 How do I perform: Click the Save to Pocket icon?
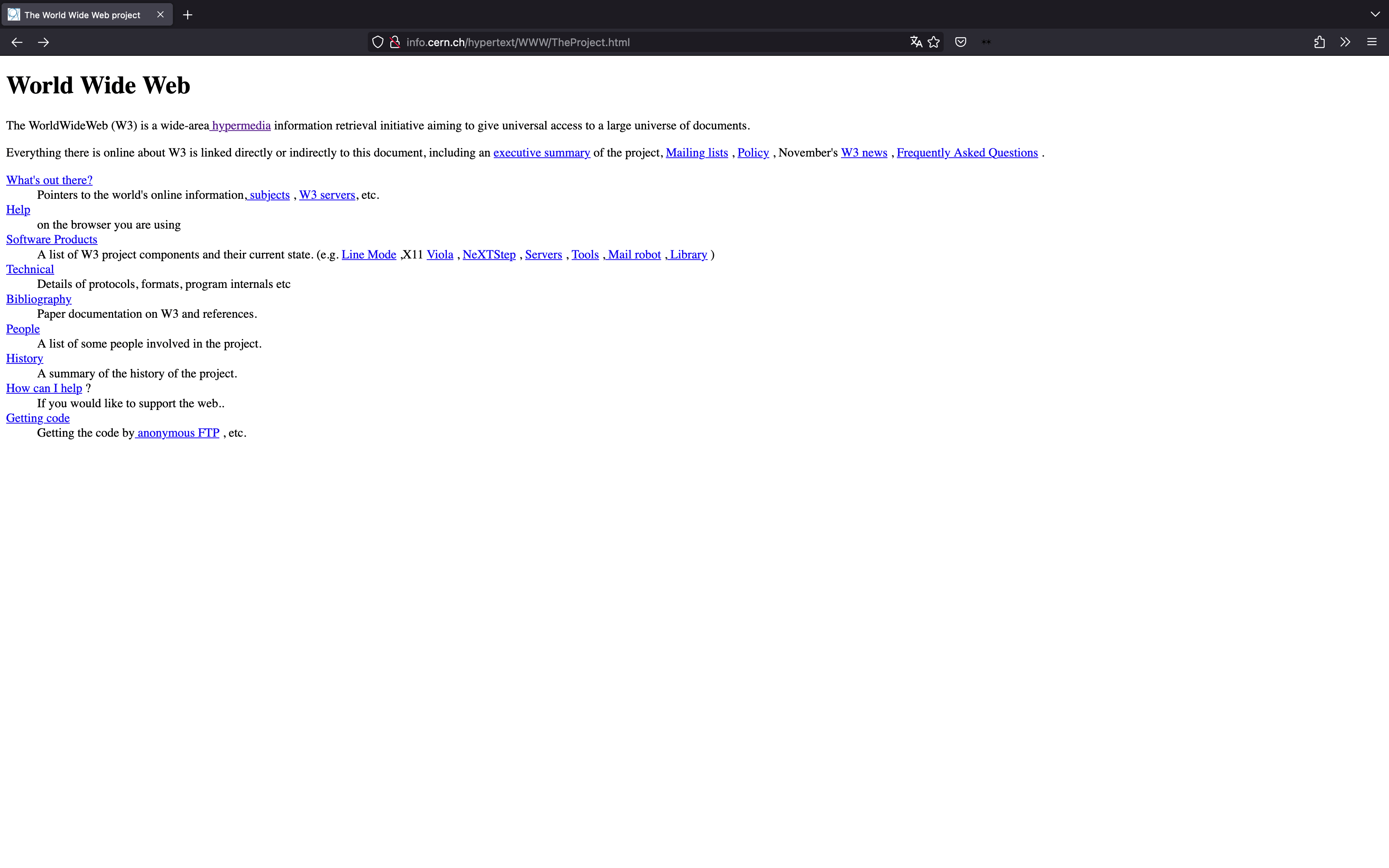961,42
